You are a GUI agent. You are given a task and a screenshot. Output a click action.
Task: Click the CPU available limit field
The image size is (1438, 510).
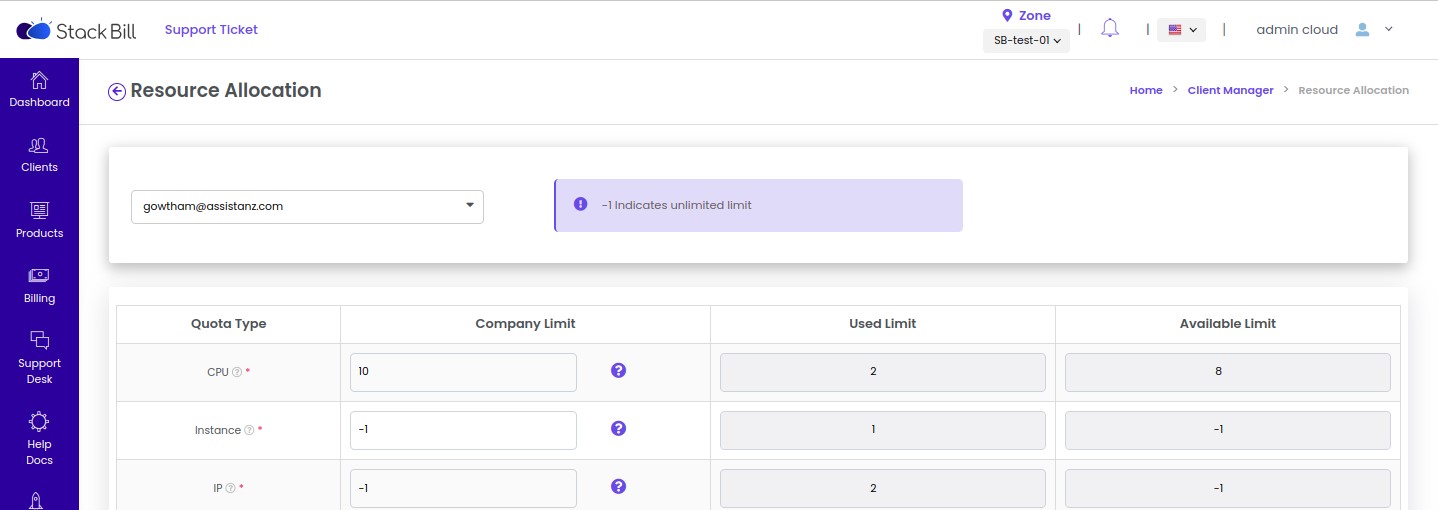pyautogui.click(x=1228, y=372)
